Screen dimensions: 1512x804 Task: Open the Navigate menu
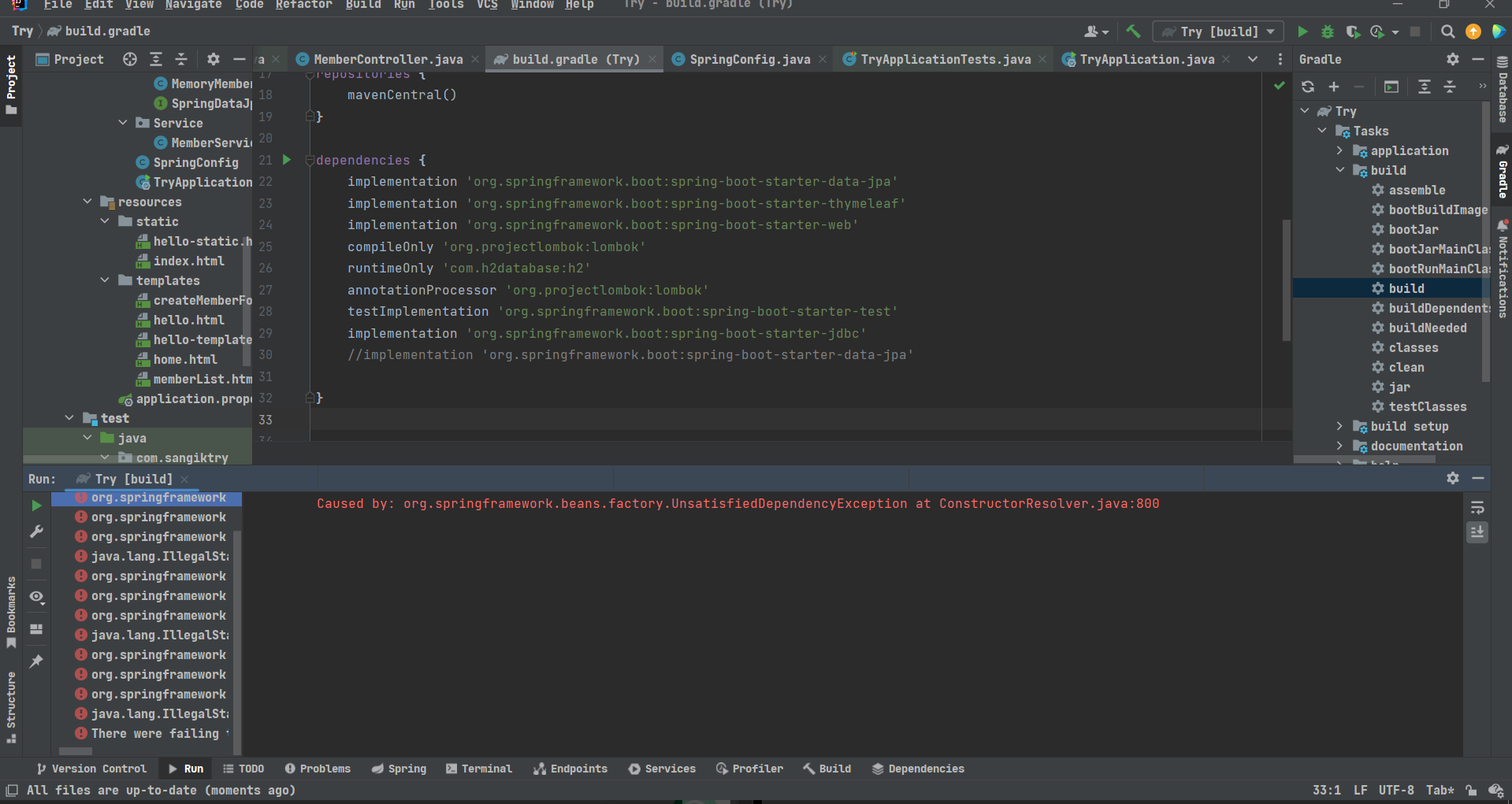[x=193, y=5]
